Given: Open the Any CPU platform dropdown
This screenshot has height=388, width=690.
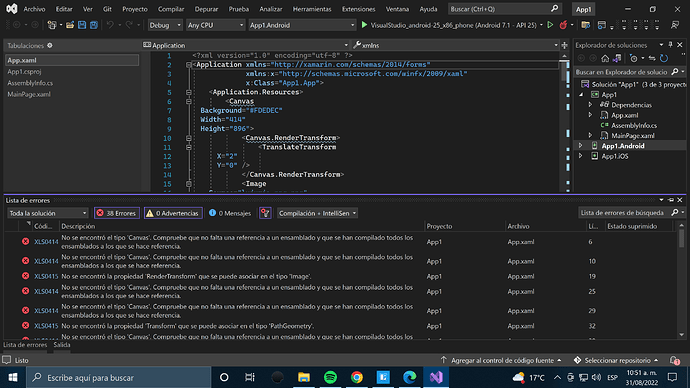Looking at the screenshot, I should click(215, 25).
